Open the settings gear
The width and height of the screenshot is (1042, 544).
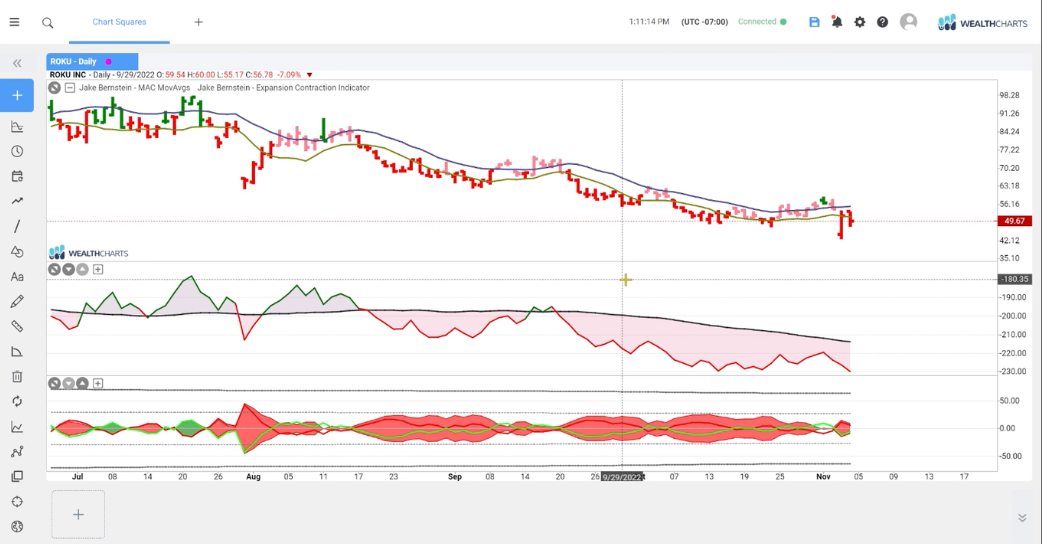pyautogui.click(x=859, y=22)
